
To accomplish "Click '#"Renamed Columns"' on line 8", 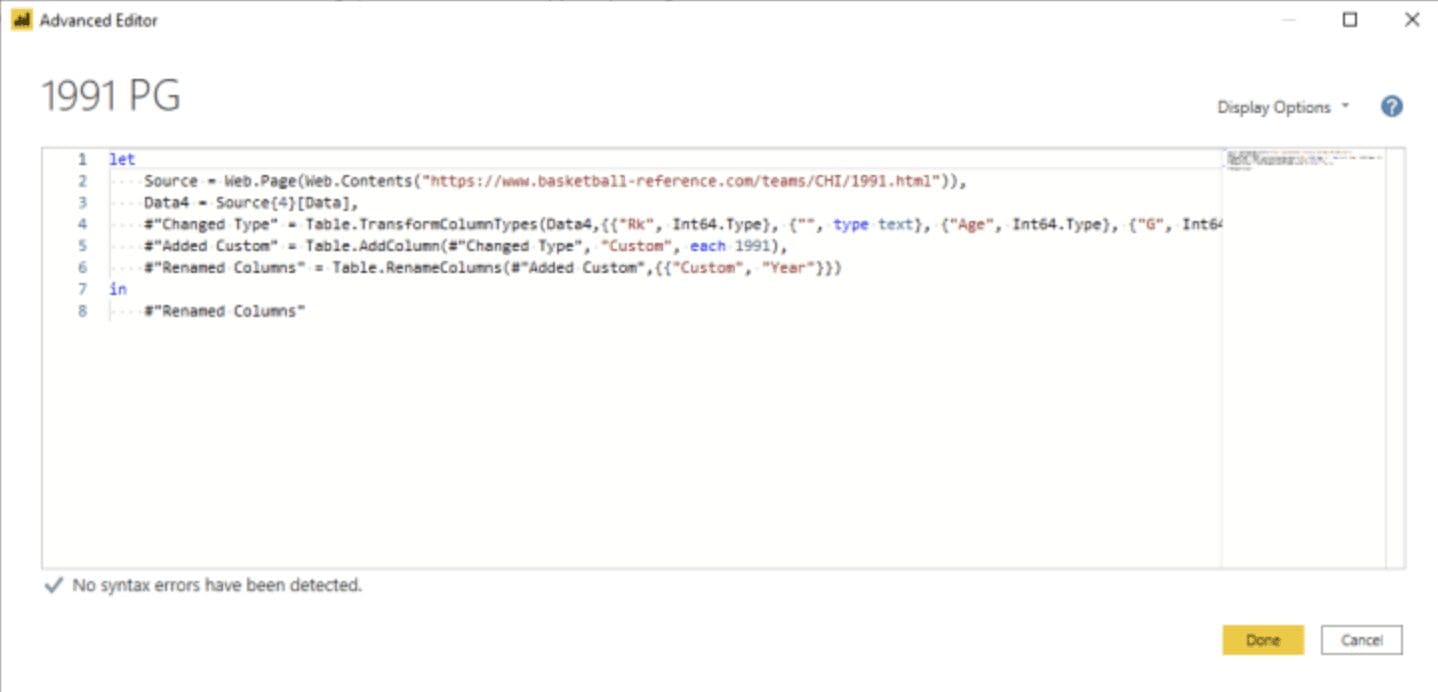I will point(224,311).
